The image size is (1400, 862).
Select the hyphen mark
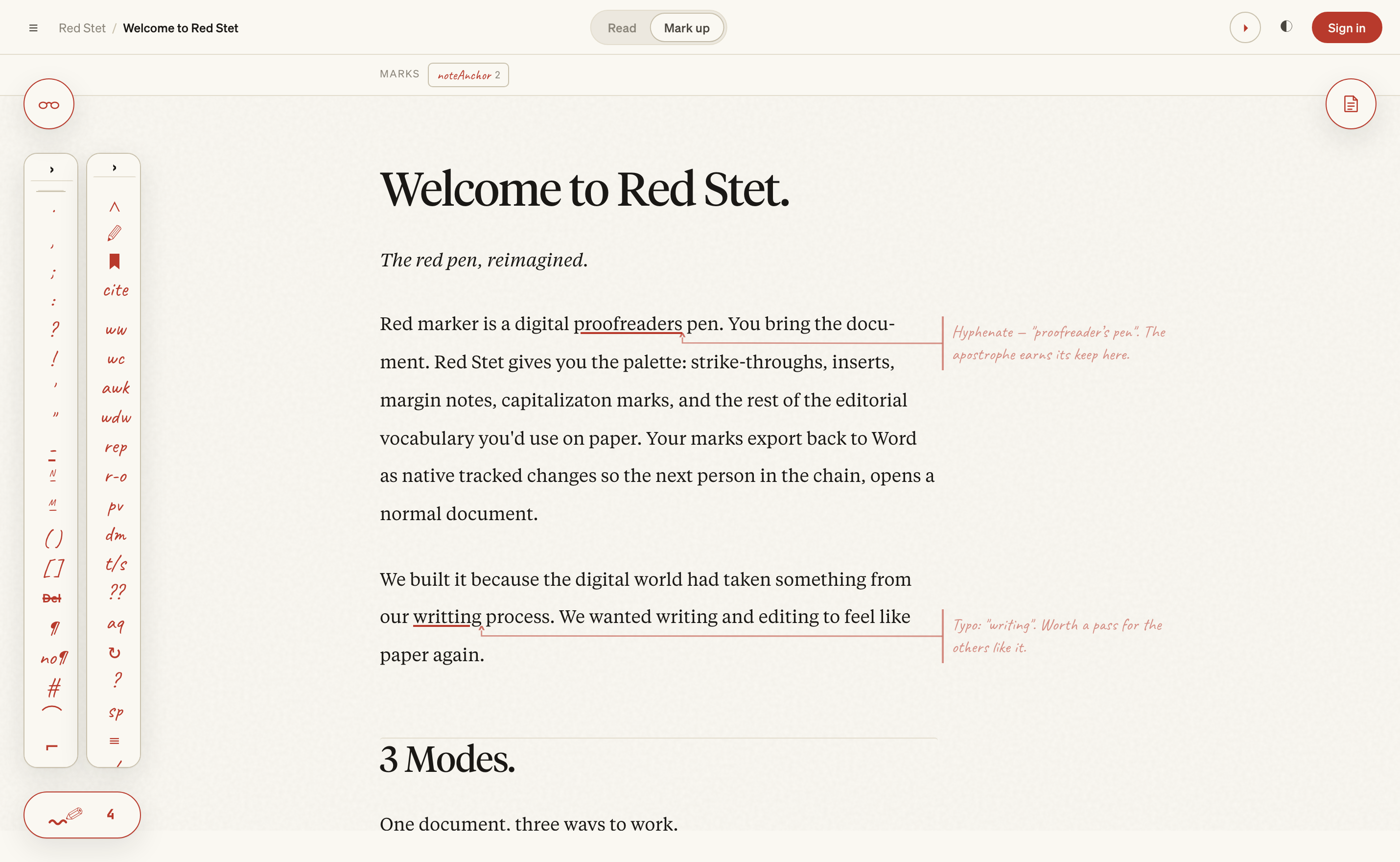pos(52,455)
